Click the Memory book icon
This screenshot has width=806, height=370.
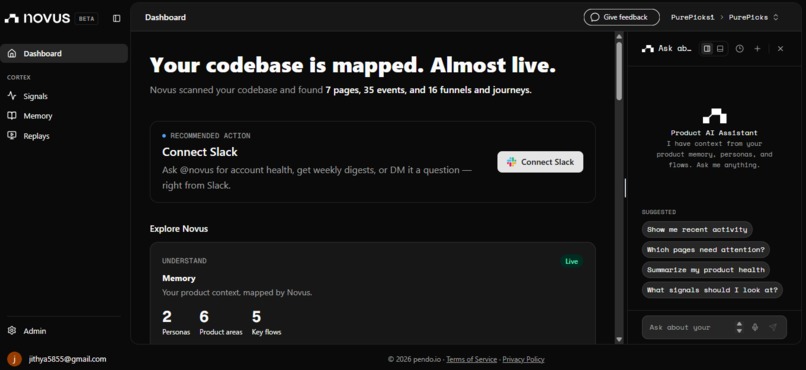12,116
